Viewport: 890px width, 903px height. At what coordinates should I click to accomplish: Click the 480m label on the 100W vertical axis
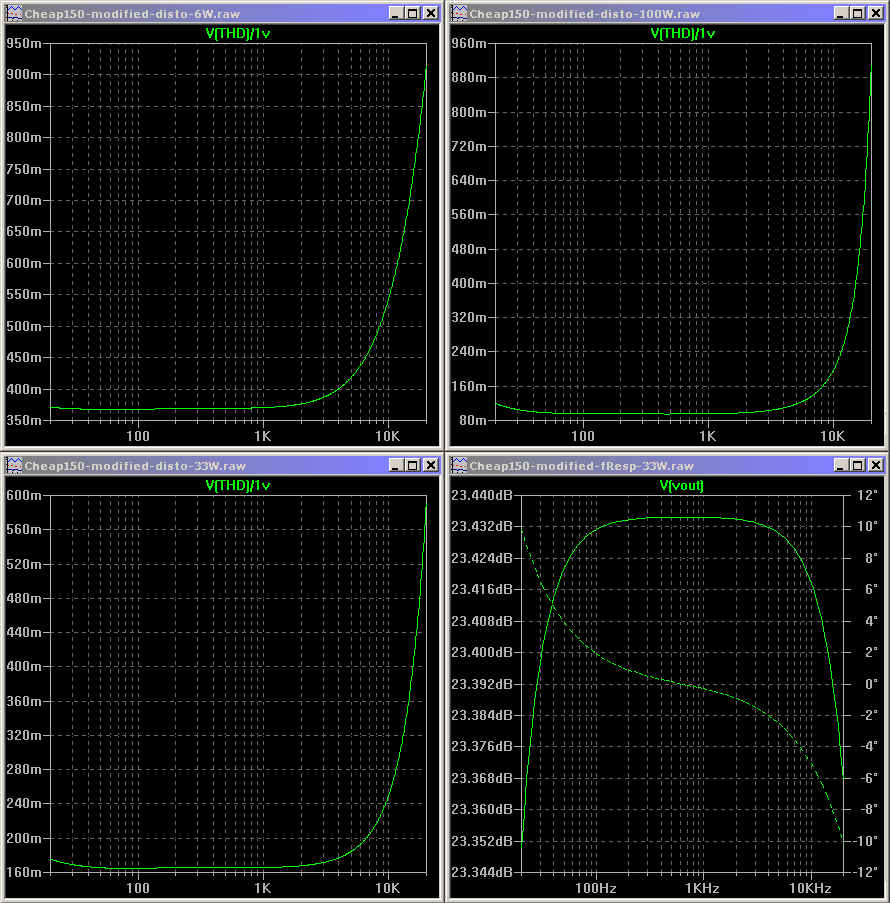469,249
